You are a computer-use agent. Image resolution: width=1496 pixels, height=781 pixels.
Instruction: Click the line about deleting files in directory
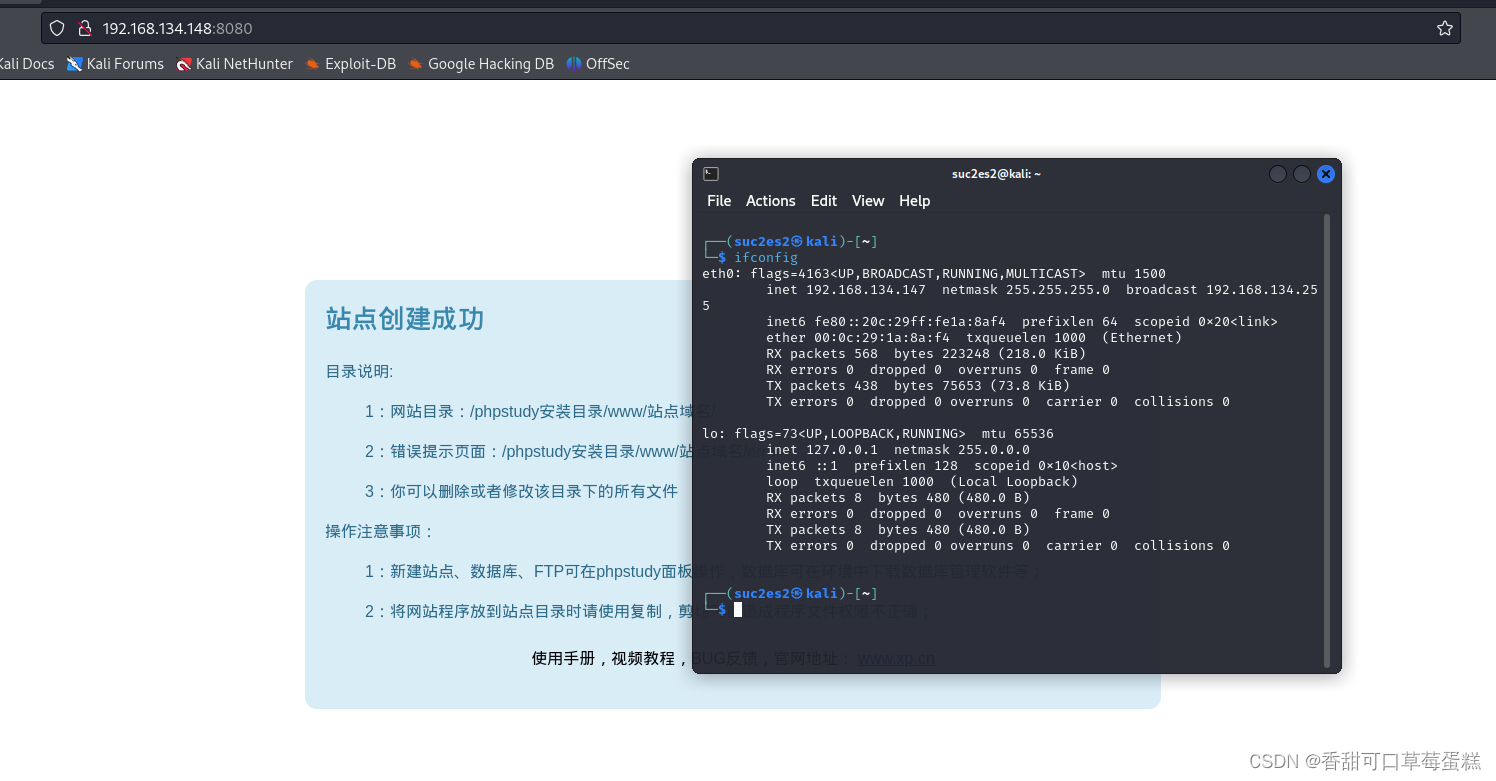coord(521,491)
